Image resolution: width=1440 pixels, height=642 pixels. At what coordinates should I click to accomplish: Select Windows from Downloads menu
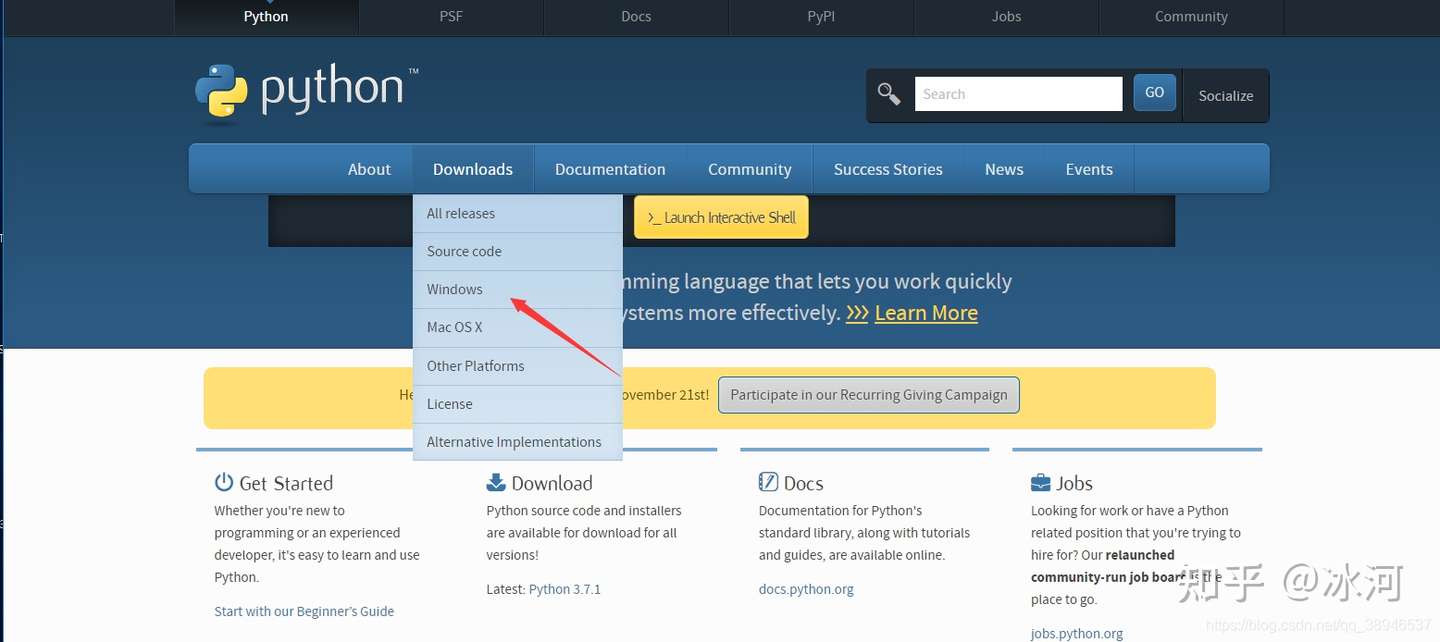[x=518, y=289]
